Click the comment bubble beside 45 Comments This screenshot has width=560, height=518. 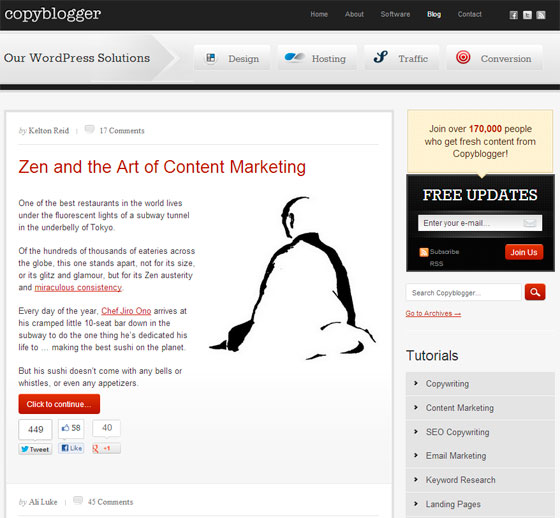point(78,500)
